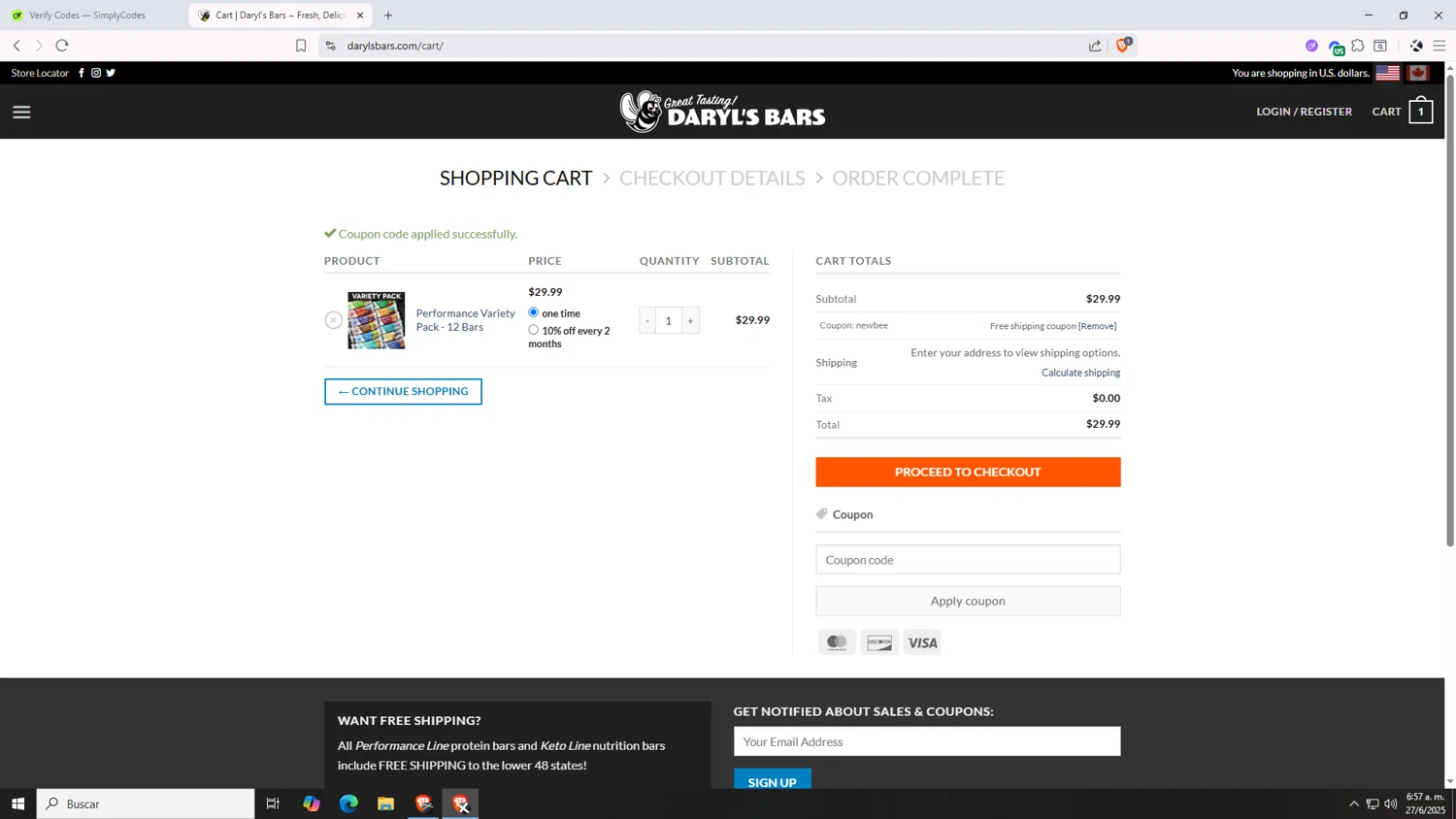Go forward in browser history
Image resolution: width=1456 pixels, height=819 pixels.
pos(39,46)
